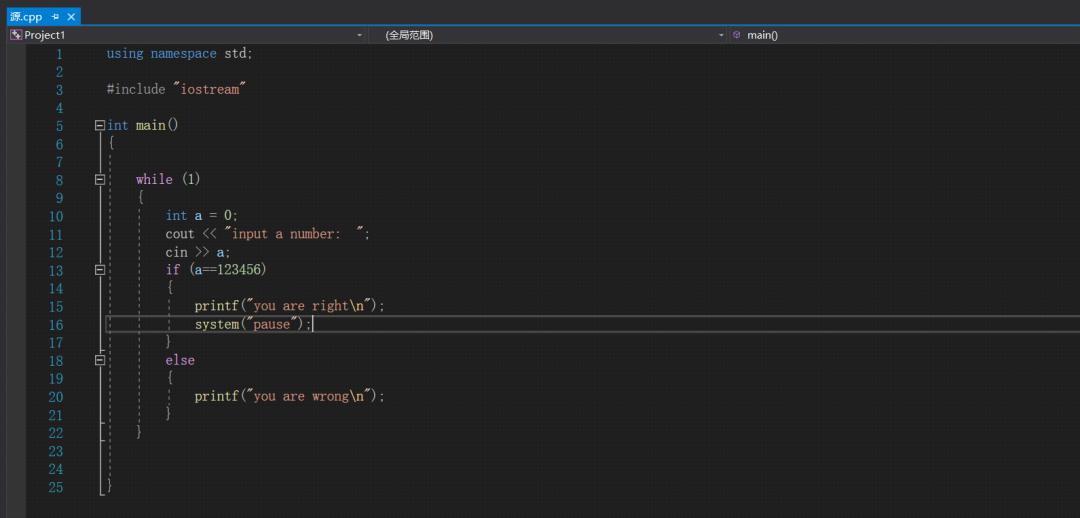Click line number 25 in the margin
This screenshot has width=1080, height=518.
coord(55,487)
